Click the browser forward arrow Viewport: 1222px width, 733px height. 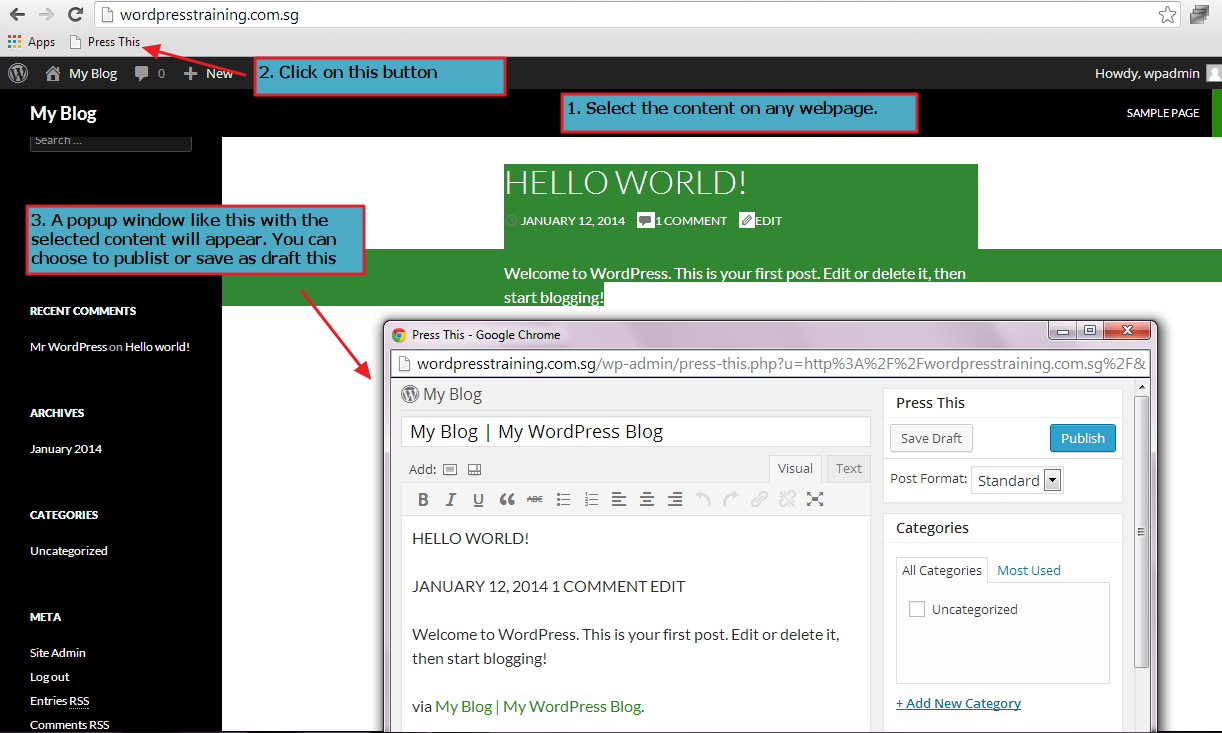tap(46, 15)
